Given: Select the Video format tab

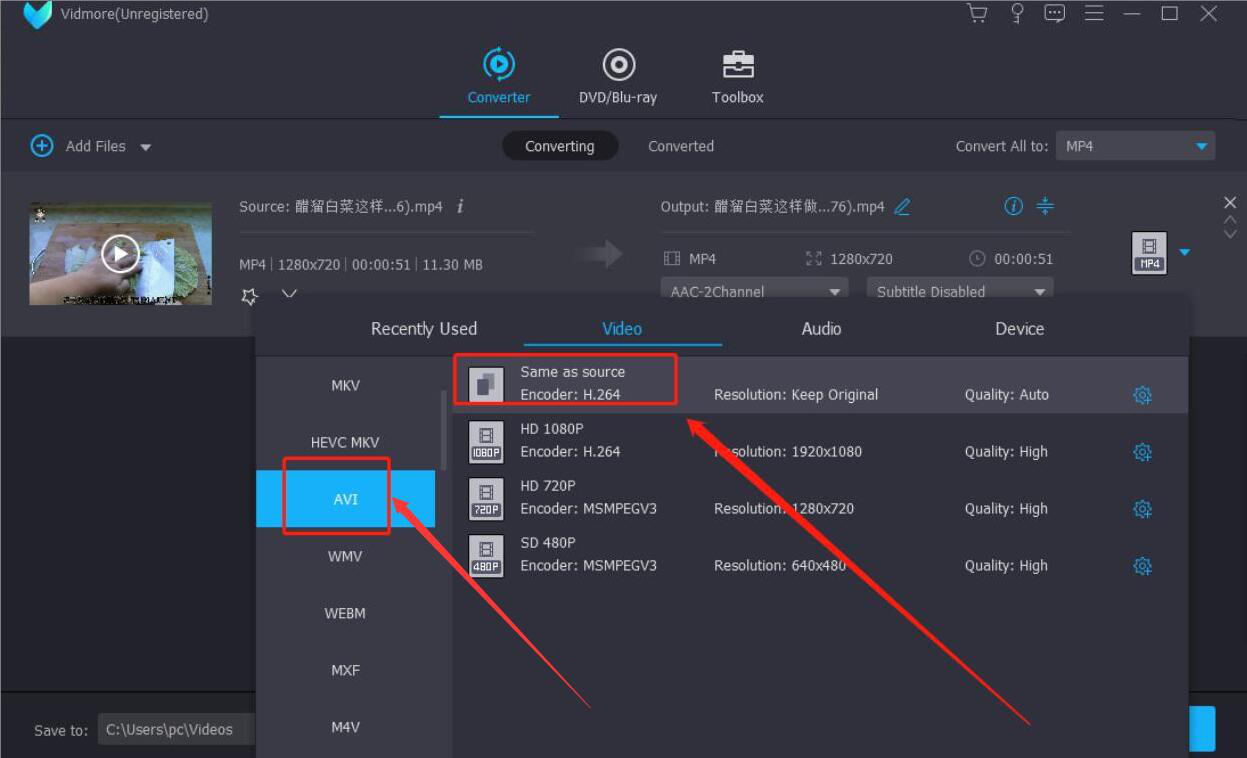Looking at the screenshot, I should [622, 329].
